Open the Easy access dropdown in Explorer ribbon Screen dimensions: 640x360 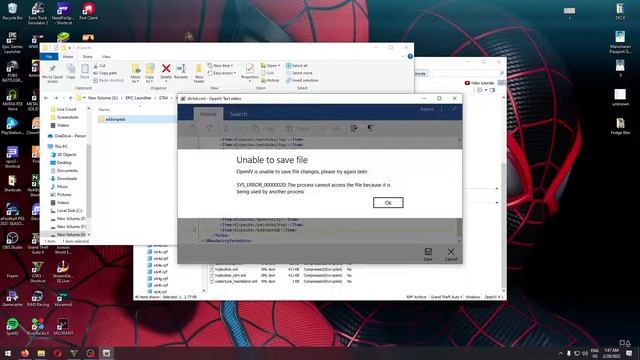(x=222, y=73)
